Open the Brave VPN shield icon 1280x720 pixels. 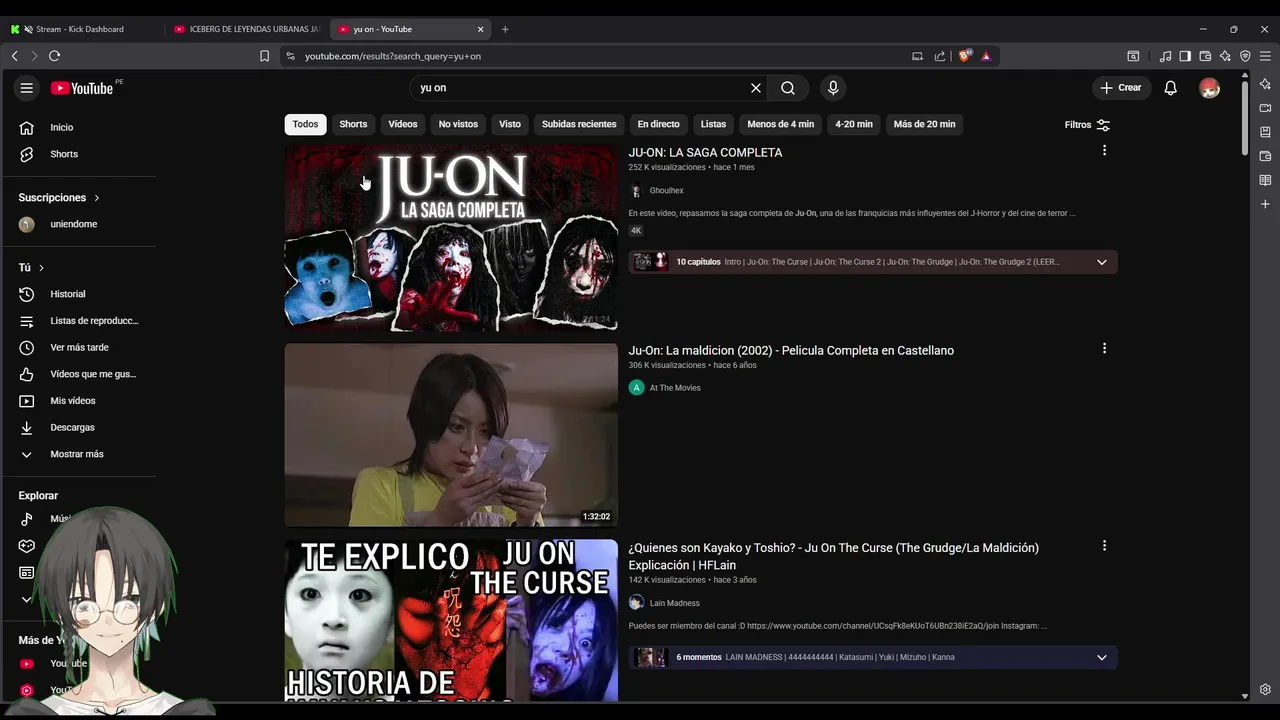click(x=1245, y=56)
